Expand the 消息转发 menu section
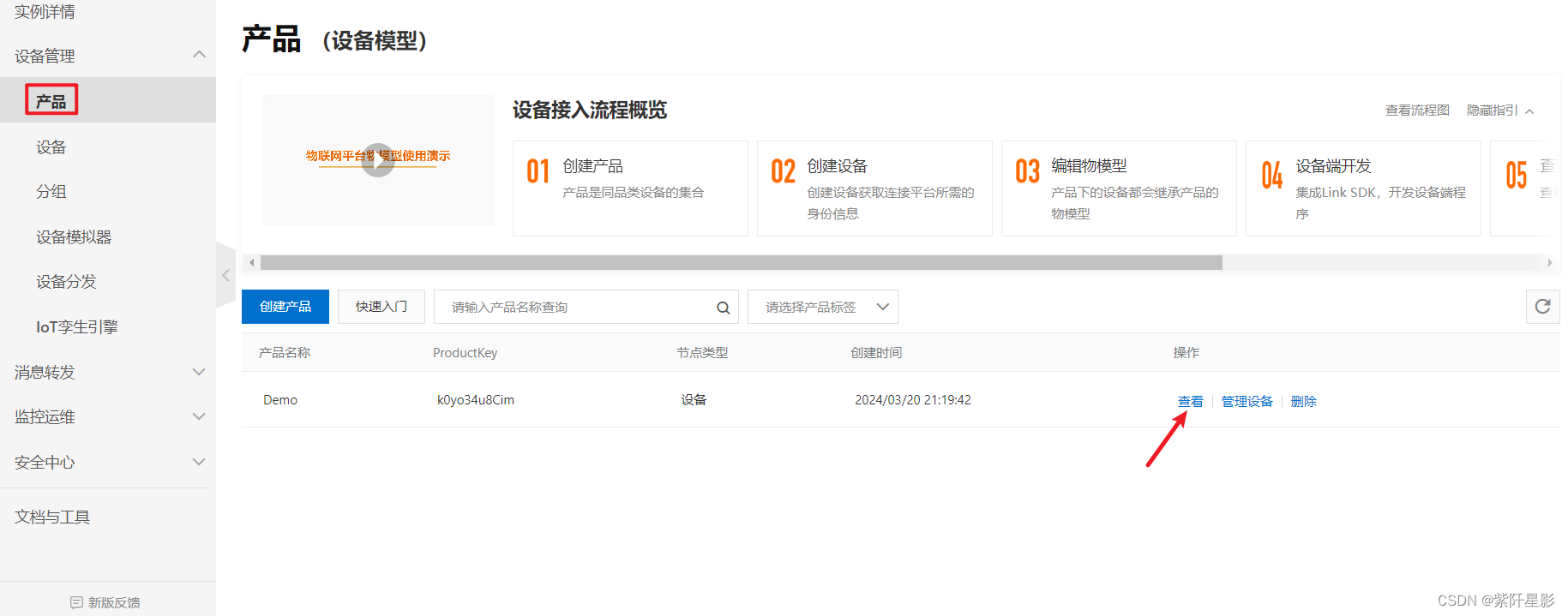 pyautogui.click(x=199, y=372)
